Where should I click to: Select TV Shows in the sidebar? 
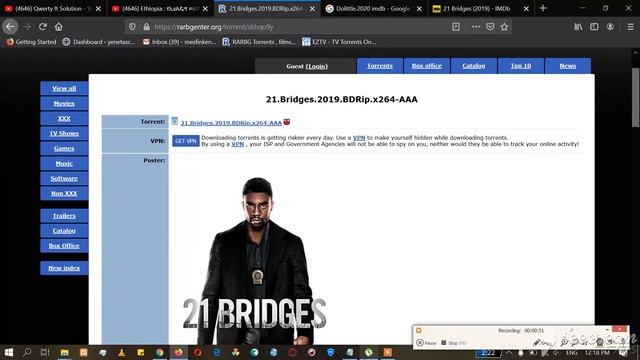click(x=64, y=133)
